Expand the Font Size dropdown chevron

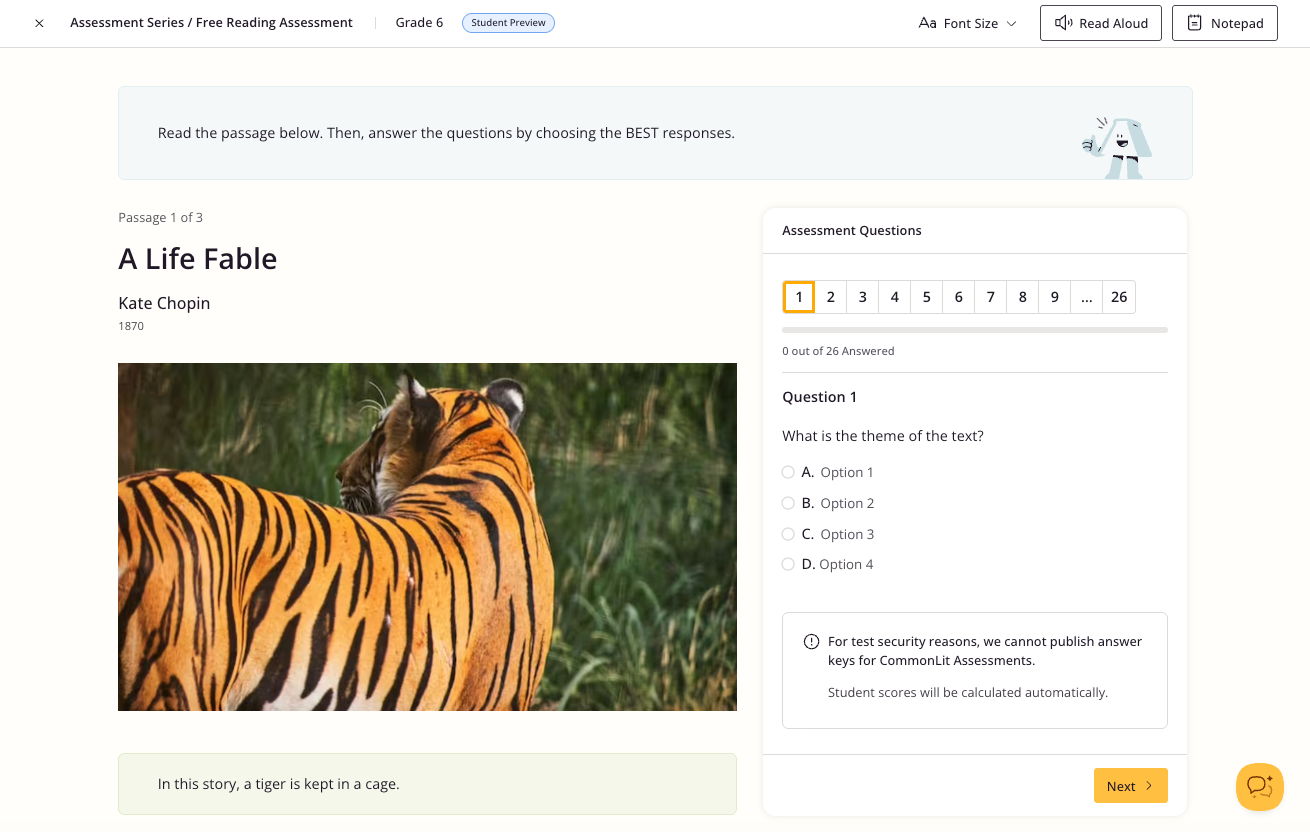1011,23
